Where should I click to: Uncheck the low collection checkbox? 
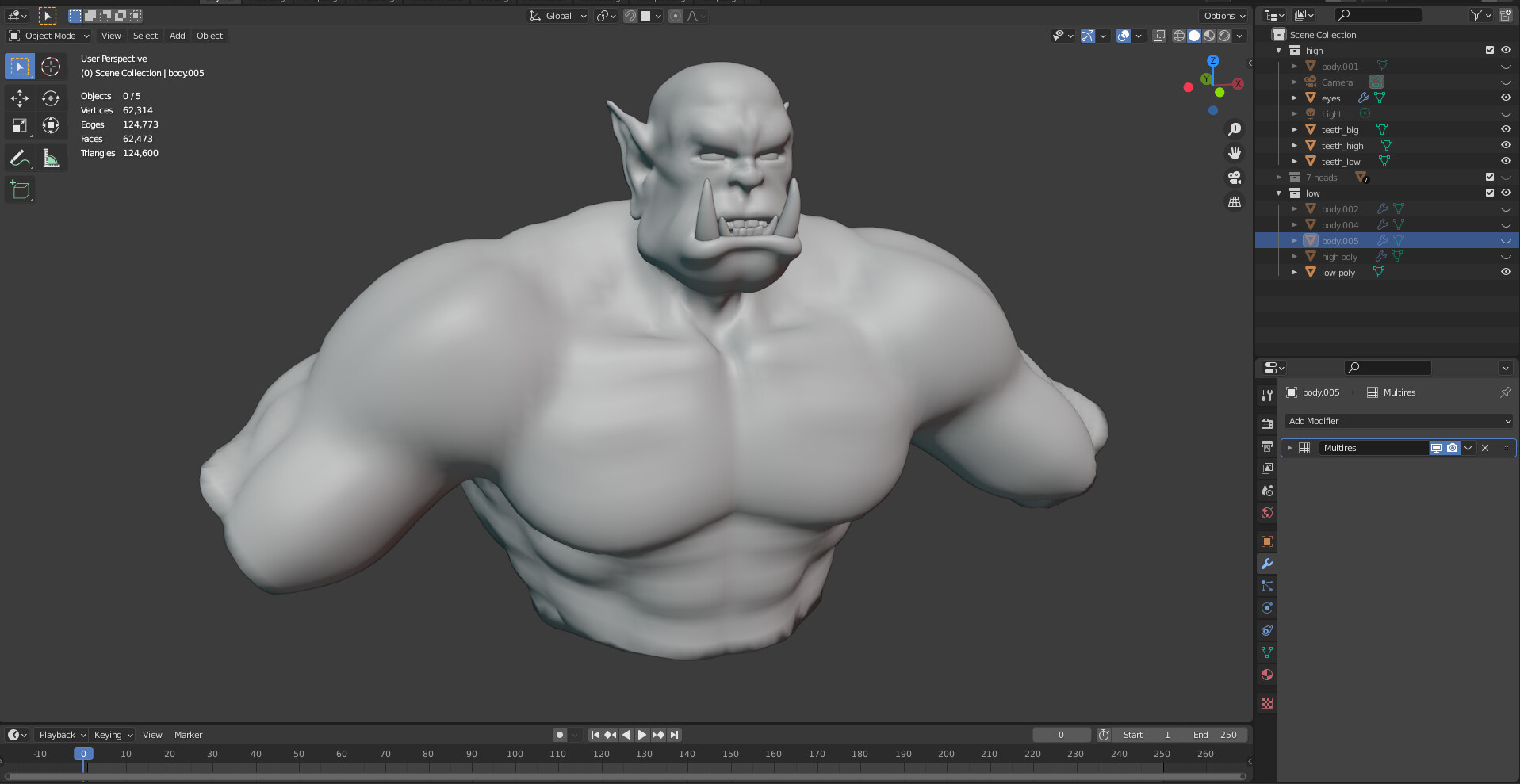pos(1490,193)
